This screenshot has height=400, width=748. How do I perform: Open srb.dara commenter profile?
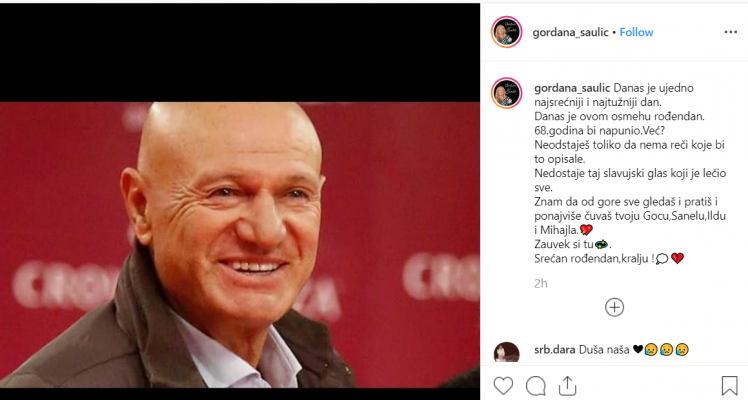tap(554, 349)
